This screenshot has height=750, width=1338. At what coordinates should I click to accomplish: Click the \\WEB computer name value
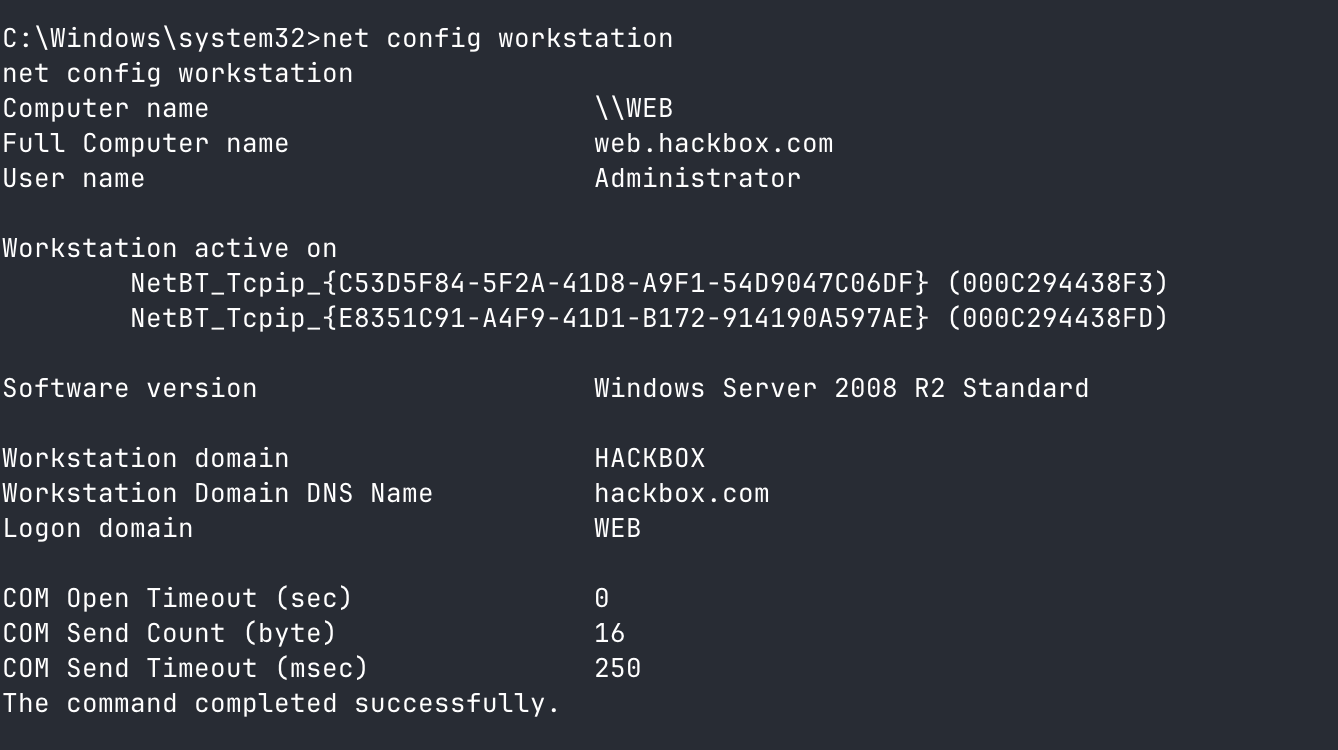(633, 108)
